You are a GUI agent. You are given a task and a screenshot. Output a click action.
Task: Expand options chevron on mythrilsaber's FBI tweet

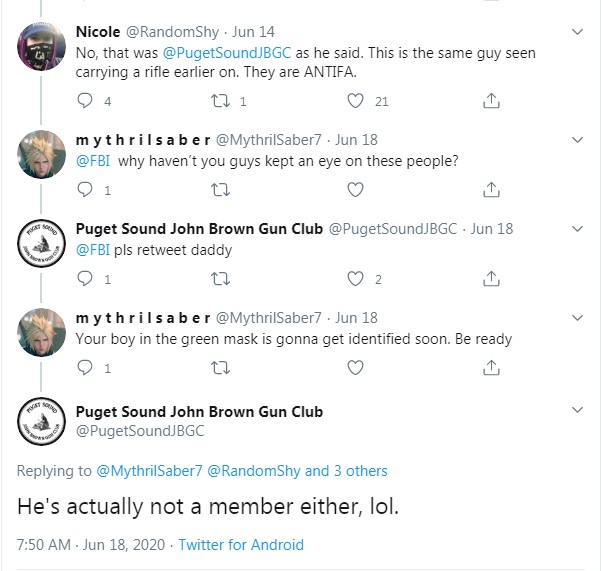point(577,140)
